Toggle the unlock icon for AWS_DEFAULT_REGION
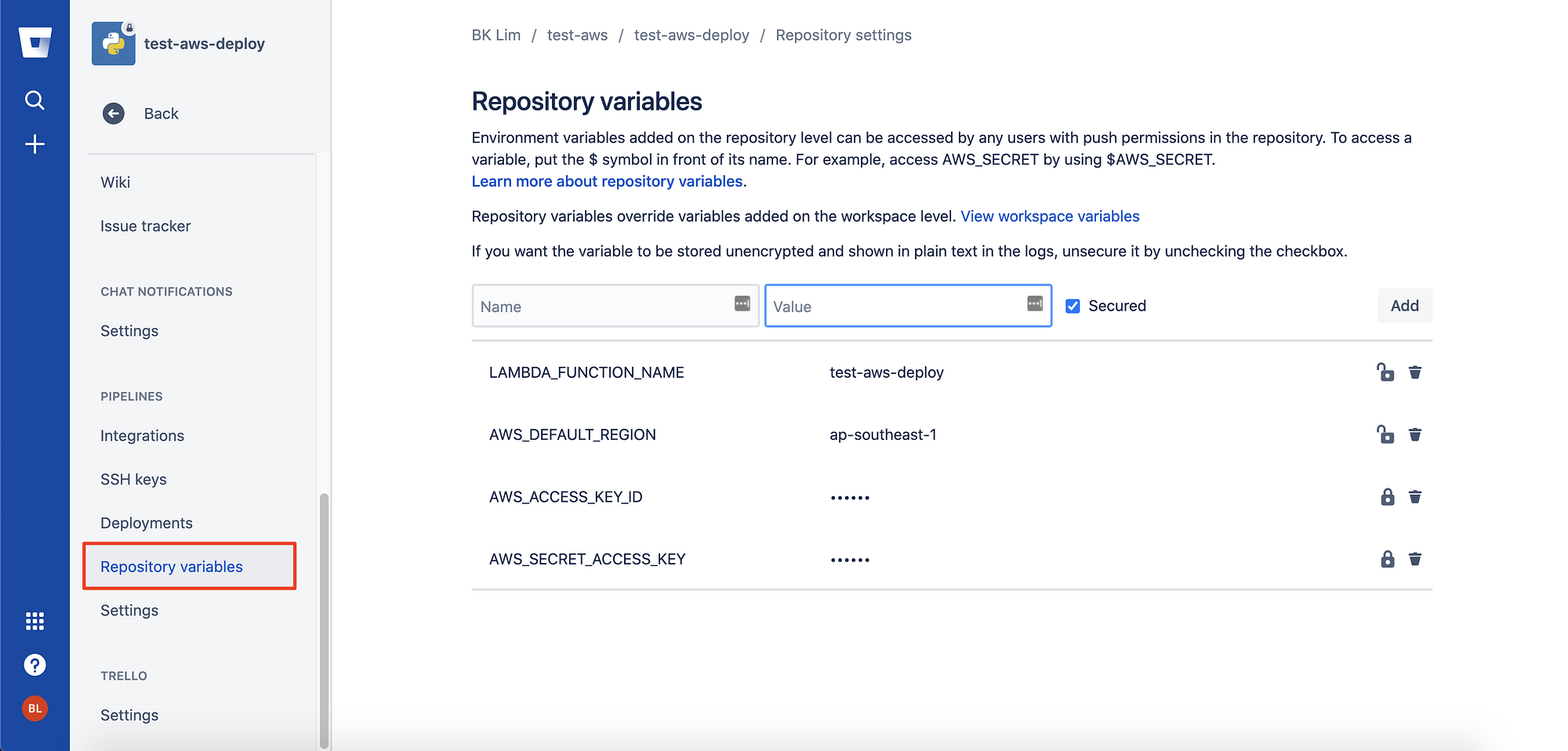This screenshot has height=751, width=1568. pyautogui.click(x=1386, y=434)
